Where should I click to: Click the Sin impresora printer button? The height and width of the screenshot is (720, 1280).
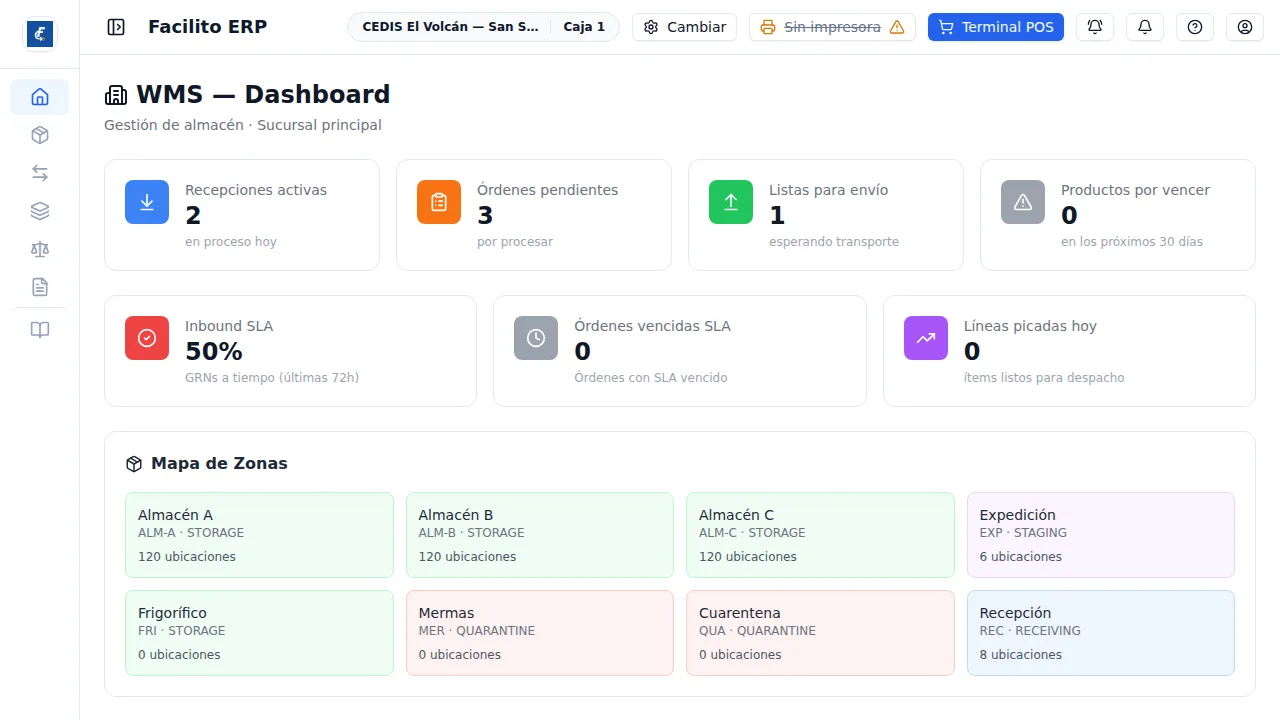coord(832,27)
